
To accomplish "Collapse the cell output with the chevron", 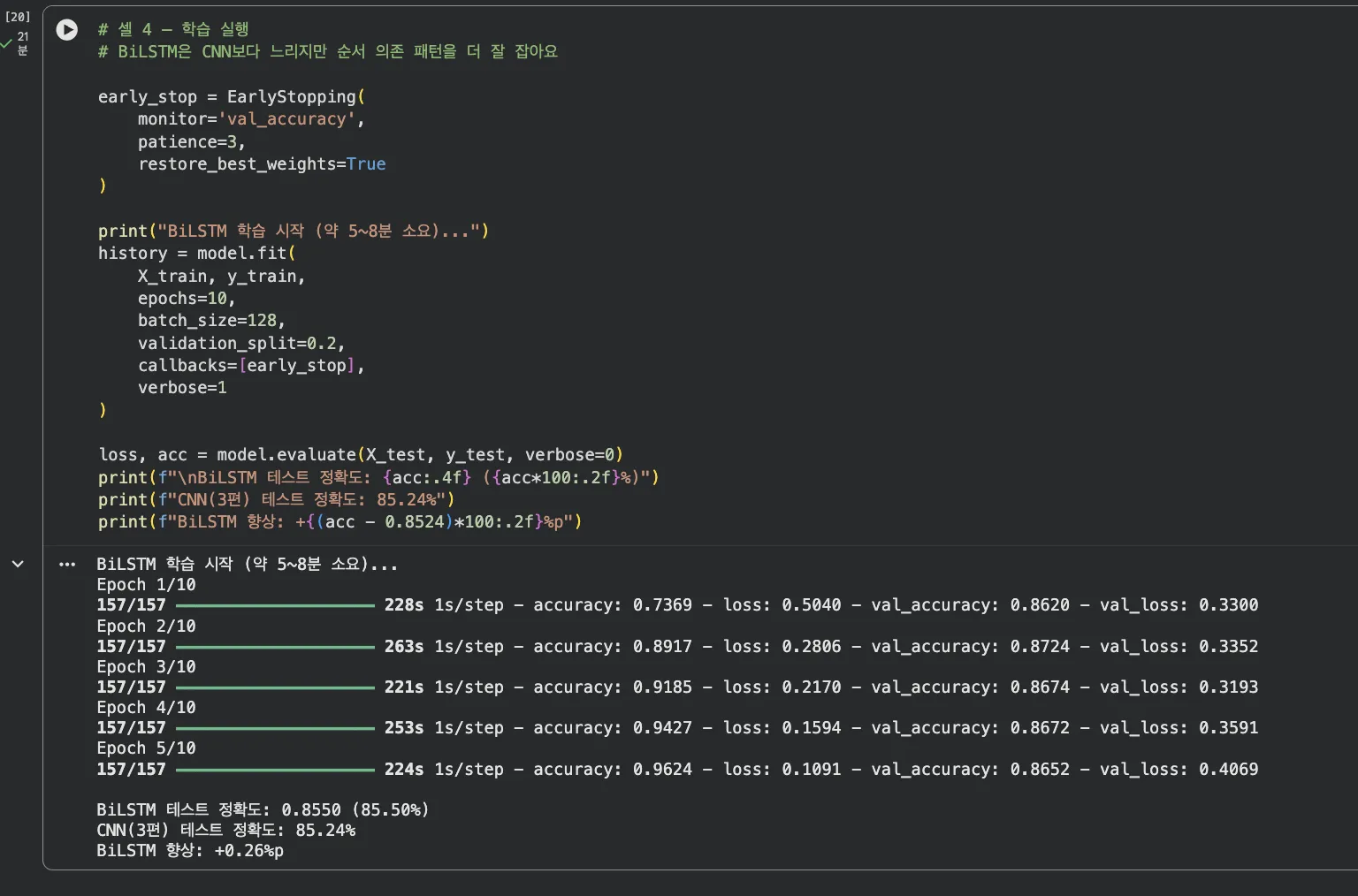I will pos(18,564).
